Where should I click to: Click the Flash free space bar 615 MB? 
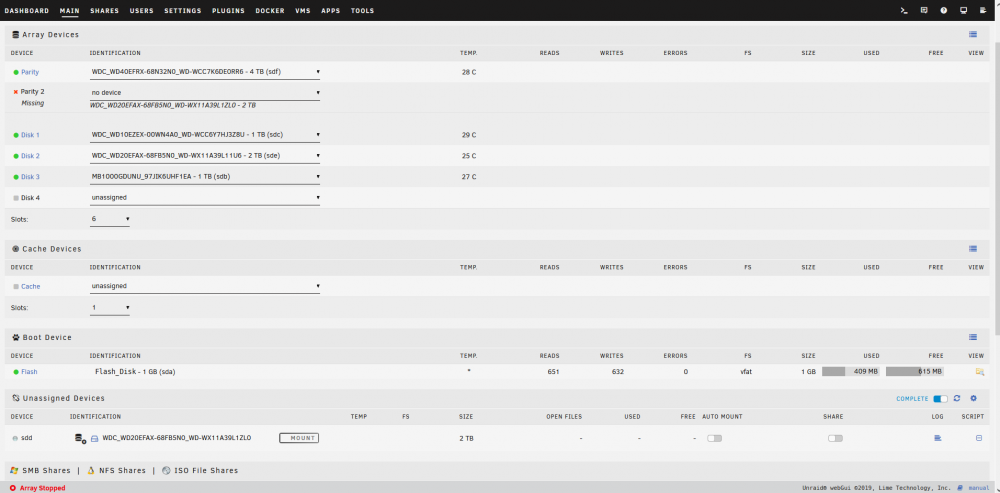pos(915,371)
